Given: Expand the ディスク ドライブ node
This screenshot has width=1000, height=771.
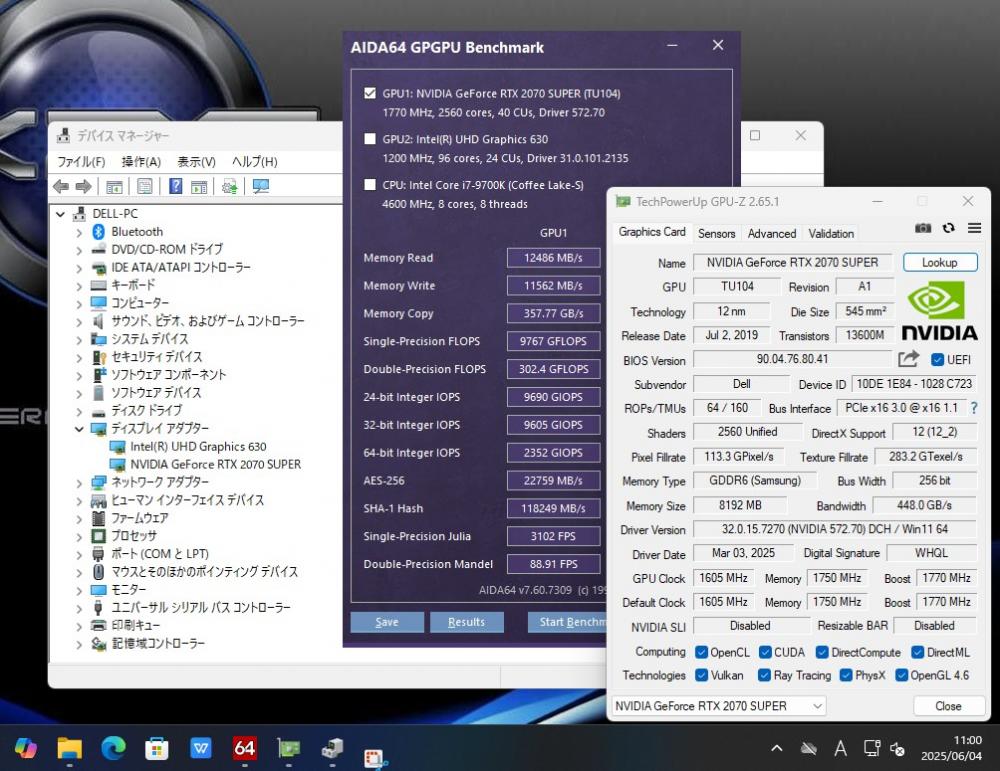Looking at the screenshot, I should (x=79, y=411).
